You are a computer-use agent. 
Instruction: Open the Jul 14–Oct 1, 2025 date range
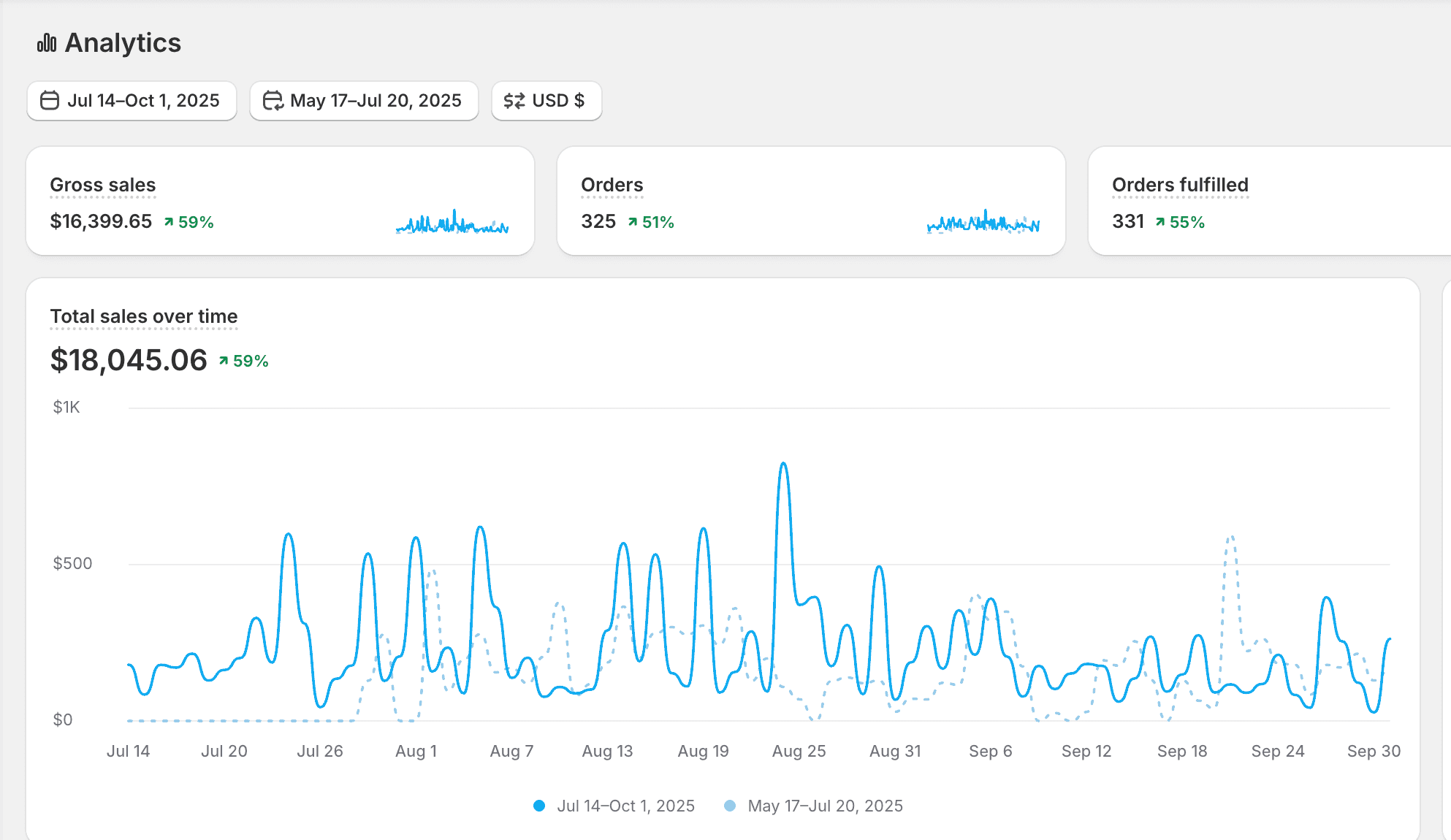[143, 101]
